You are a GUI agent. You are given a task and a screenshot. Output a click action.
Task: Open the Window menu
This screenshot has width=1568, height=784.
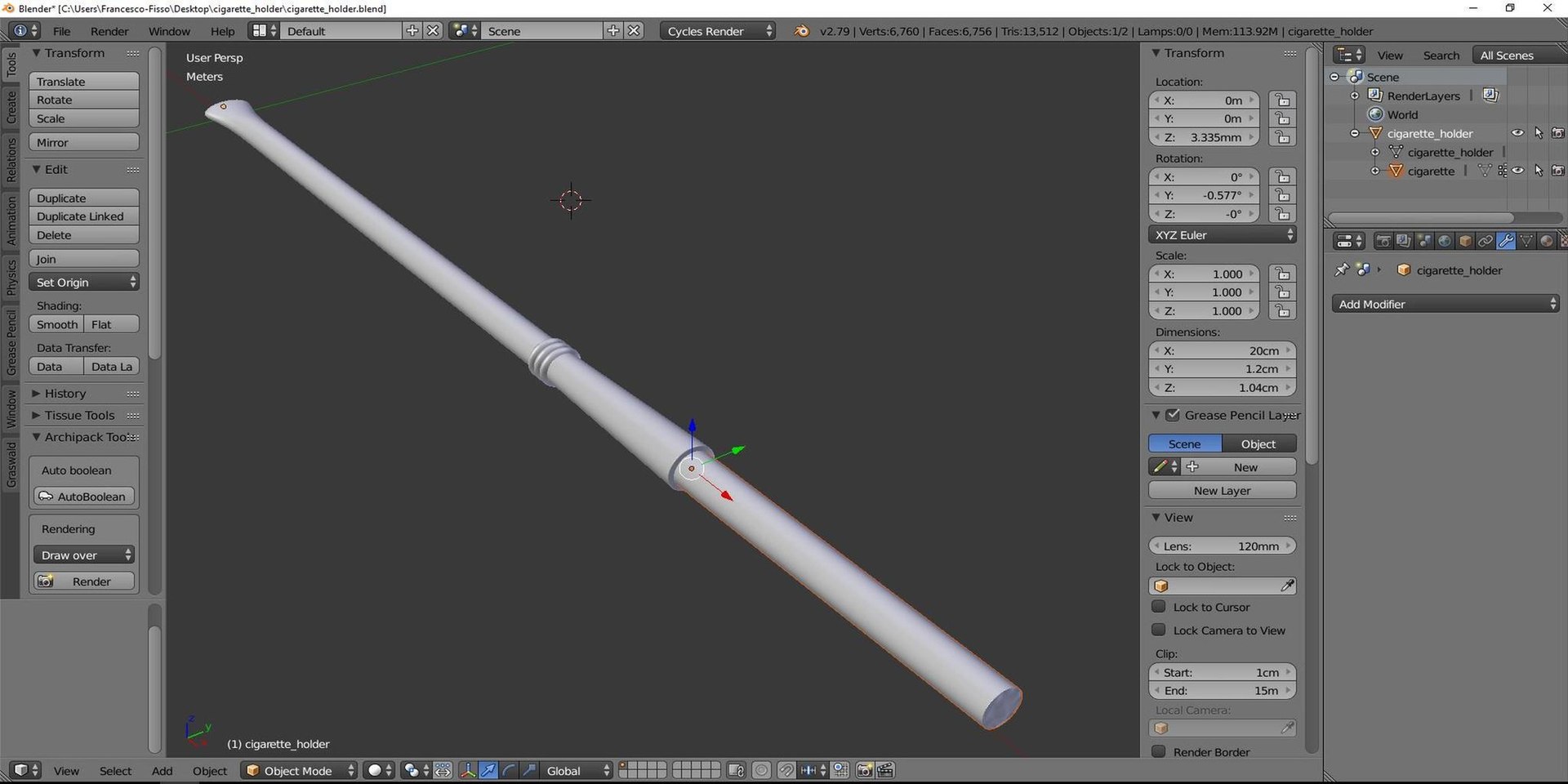tap(169, 31)
